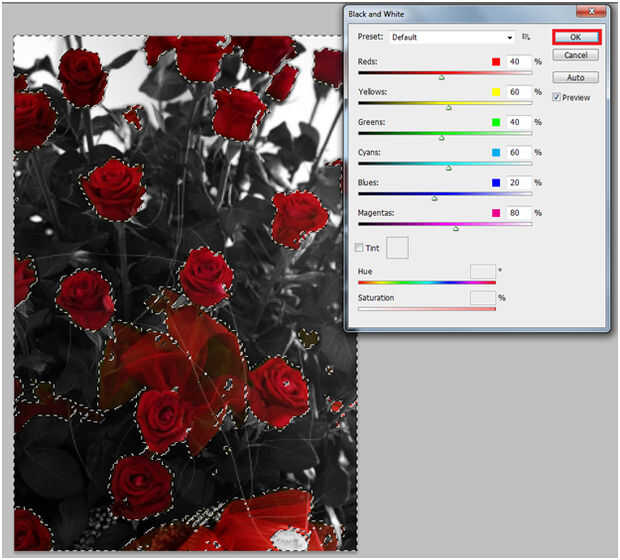Click the OK button
This screenshot has width=620, height=560.
tap(575, 37)
